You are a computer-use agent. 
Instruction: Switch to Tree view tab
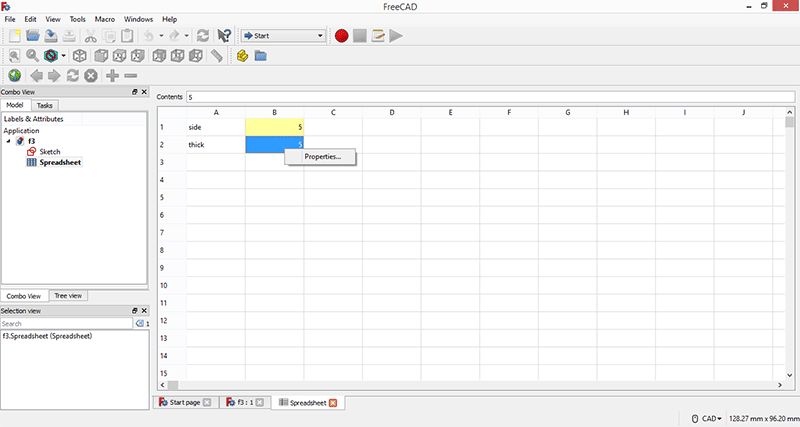coord(68,296)
